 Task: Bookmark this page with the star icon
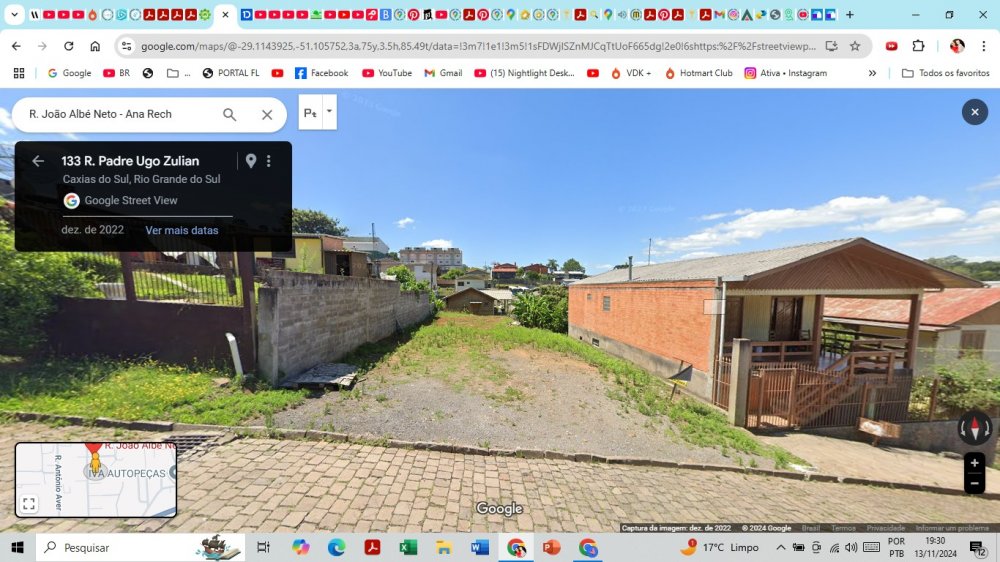point(855,46)
